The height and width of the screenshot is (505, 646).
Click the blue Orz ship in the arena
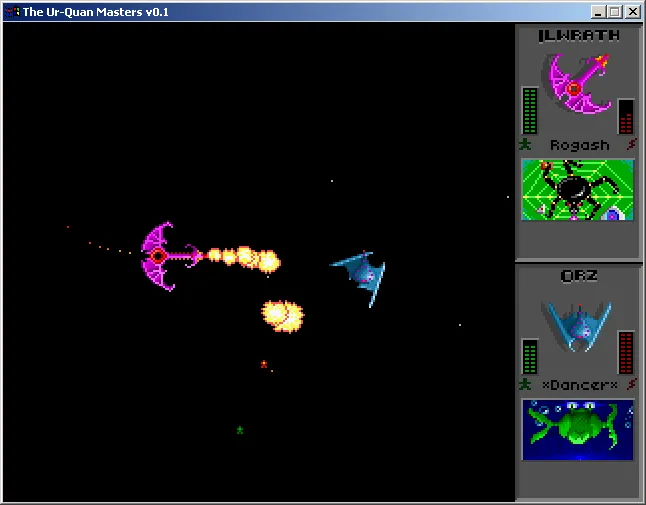(358, 278)
